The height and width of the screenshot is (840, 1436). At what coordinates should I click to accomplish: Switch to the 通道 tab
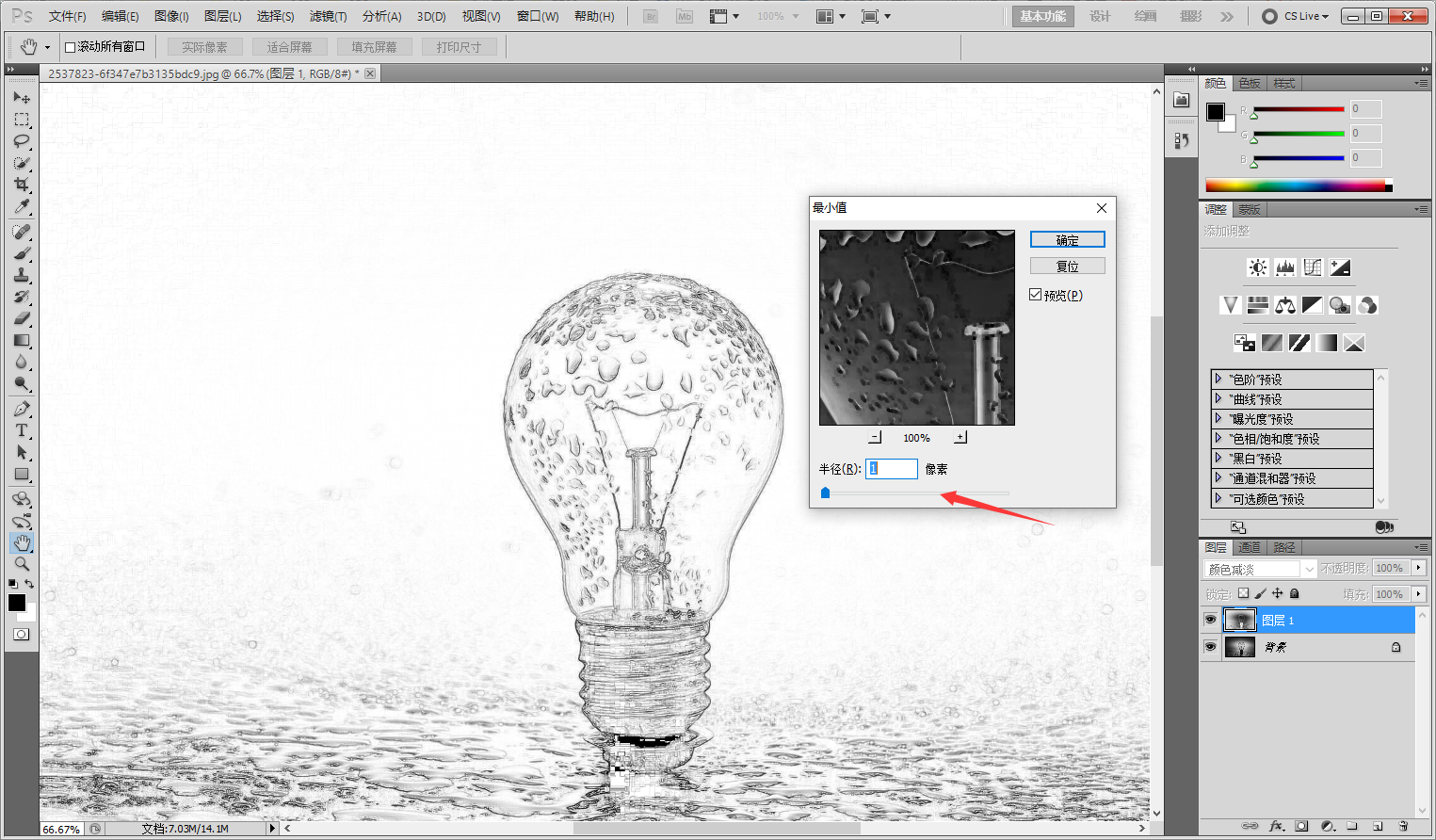coord(1250,547)
